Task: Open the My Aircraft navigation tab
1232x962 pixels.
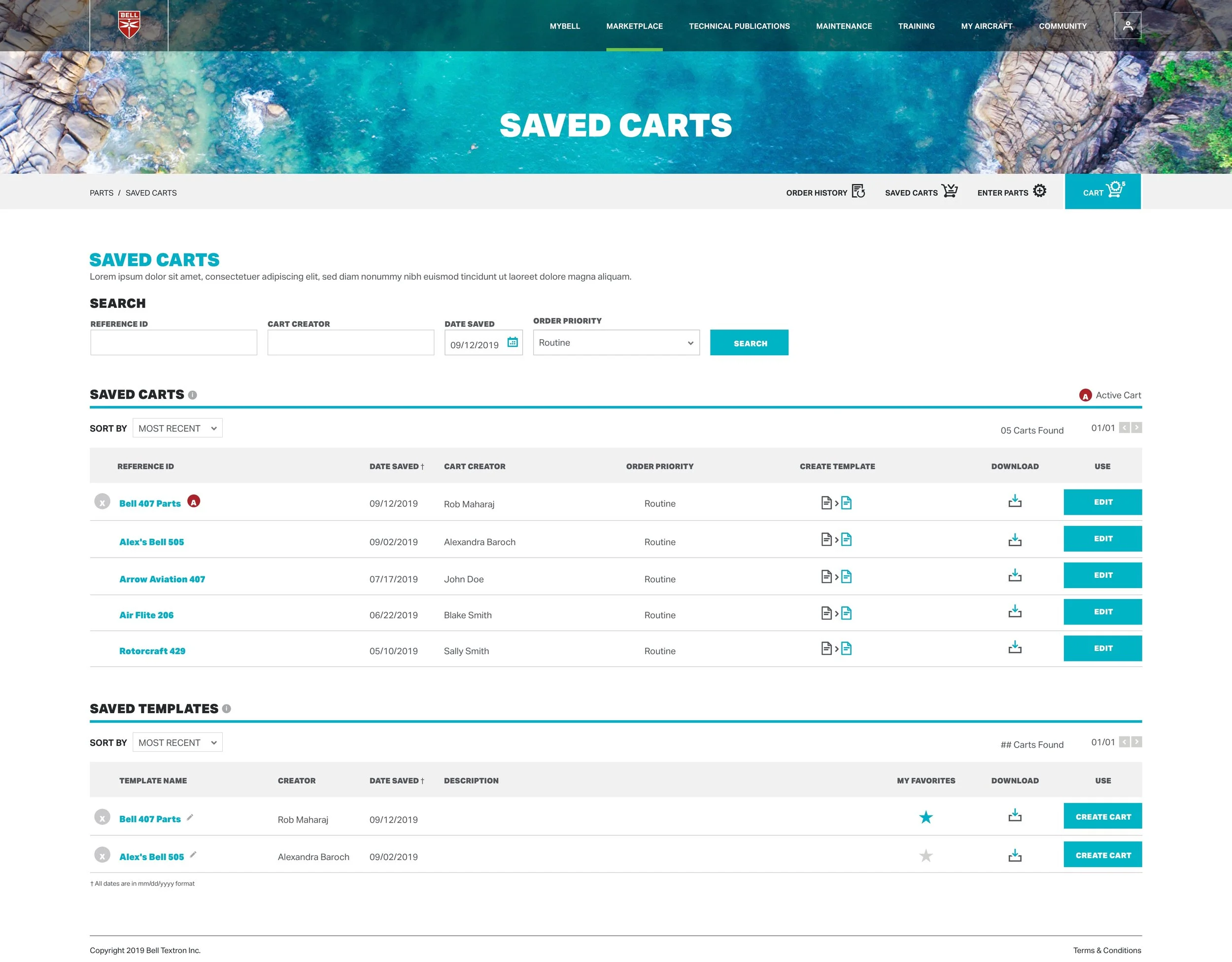Action: coord(987,26)
